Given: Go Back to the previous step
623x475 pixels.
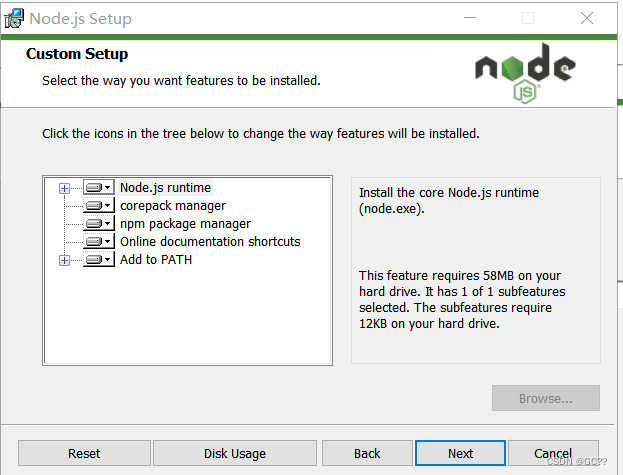Looking at the screenshot, I should coord(367,453).
